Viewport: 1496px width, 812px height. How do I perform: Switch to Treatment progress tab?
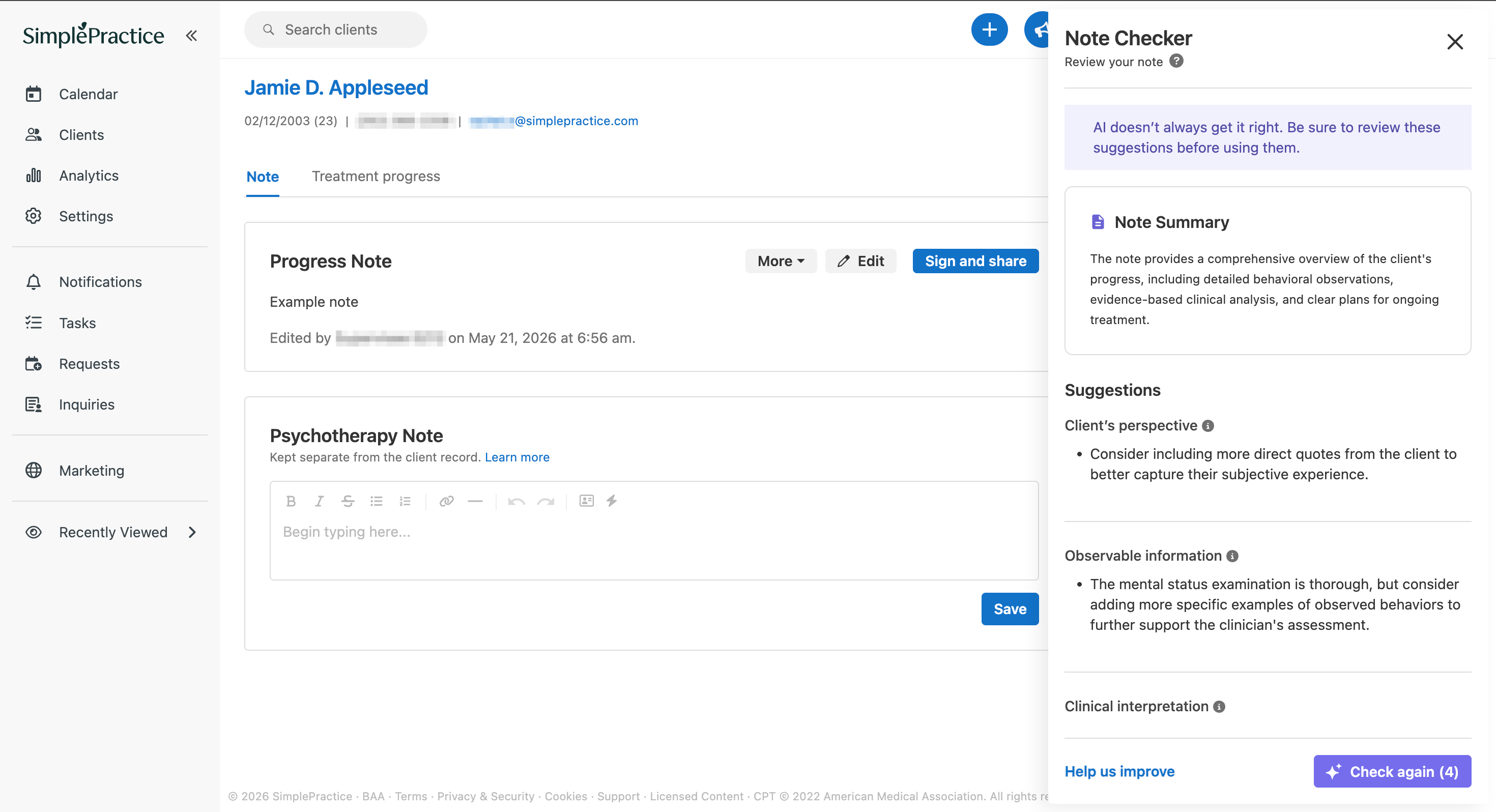pos(376,176)
